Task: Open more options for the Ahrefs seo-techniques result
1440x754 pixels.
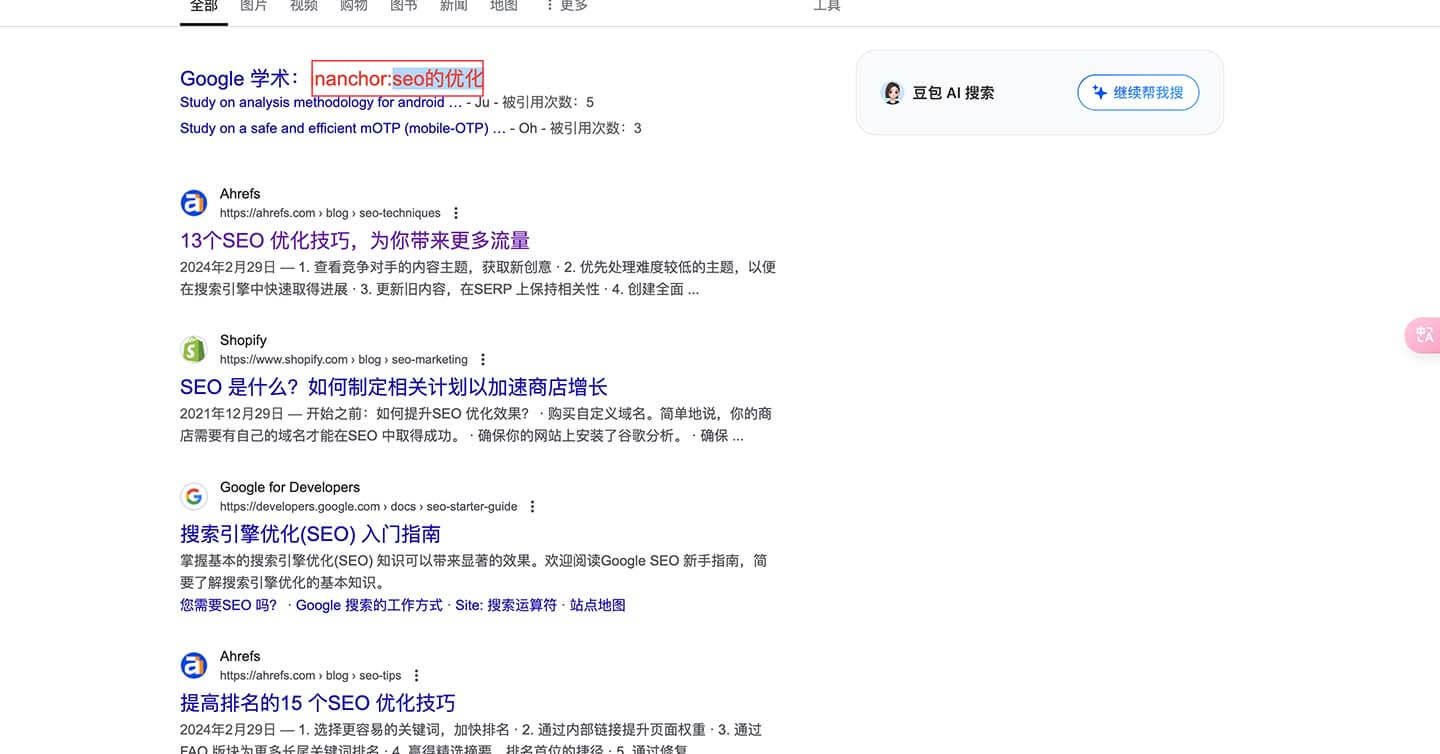Action: (456, 213)
